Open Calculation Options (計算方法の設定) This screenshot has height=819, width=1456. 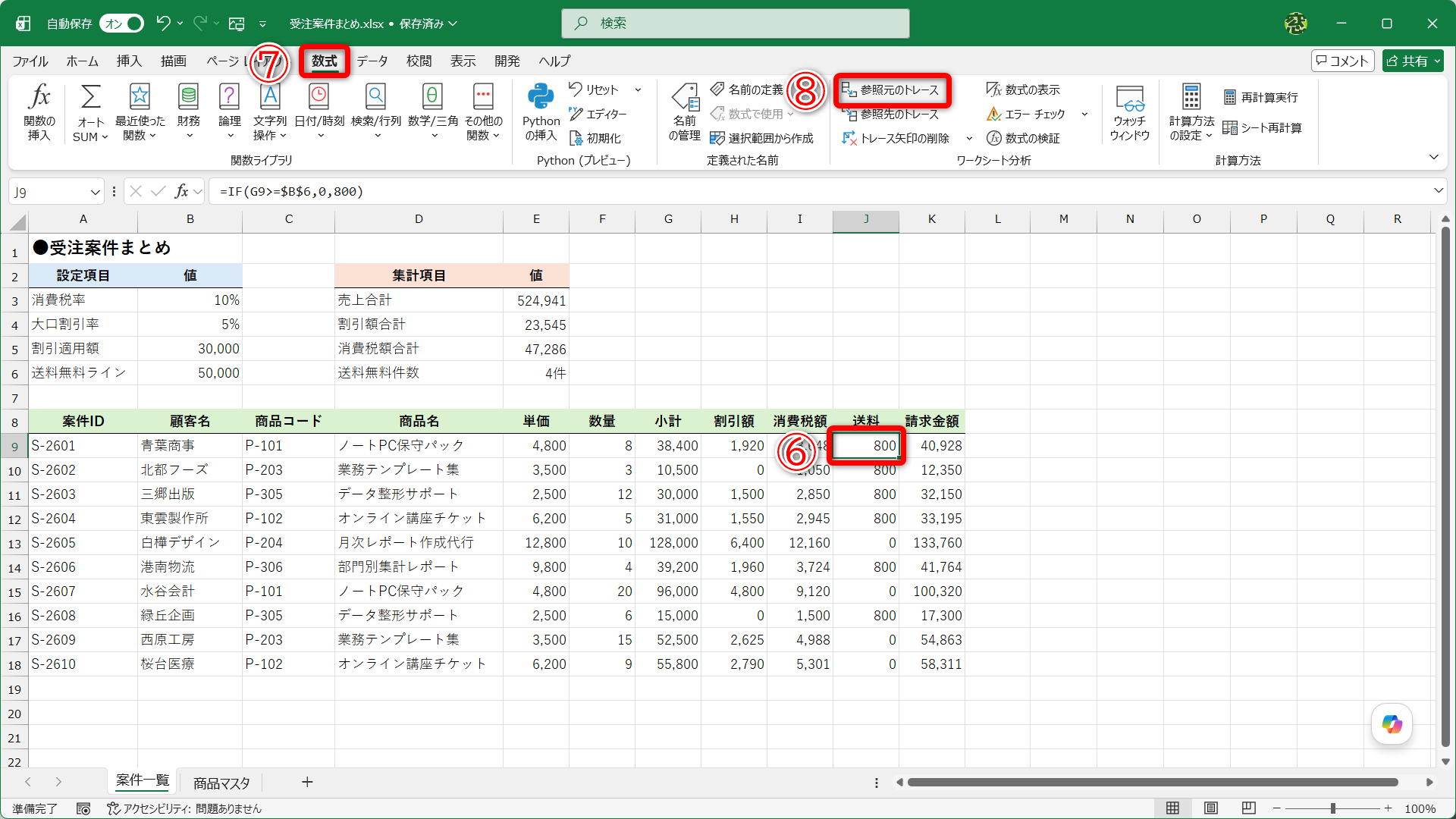pyautogui.click(x=1191, y=112)
